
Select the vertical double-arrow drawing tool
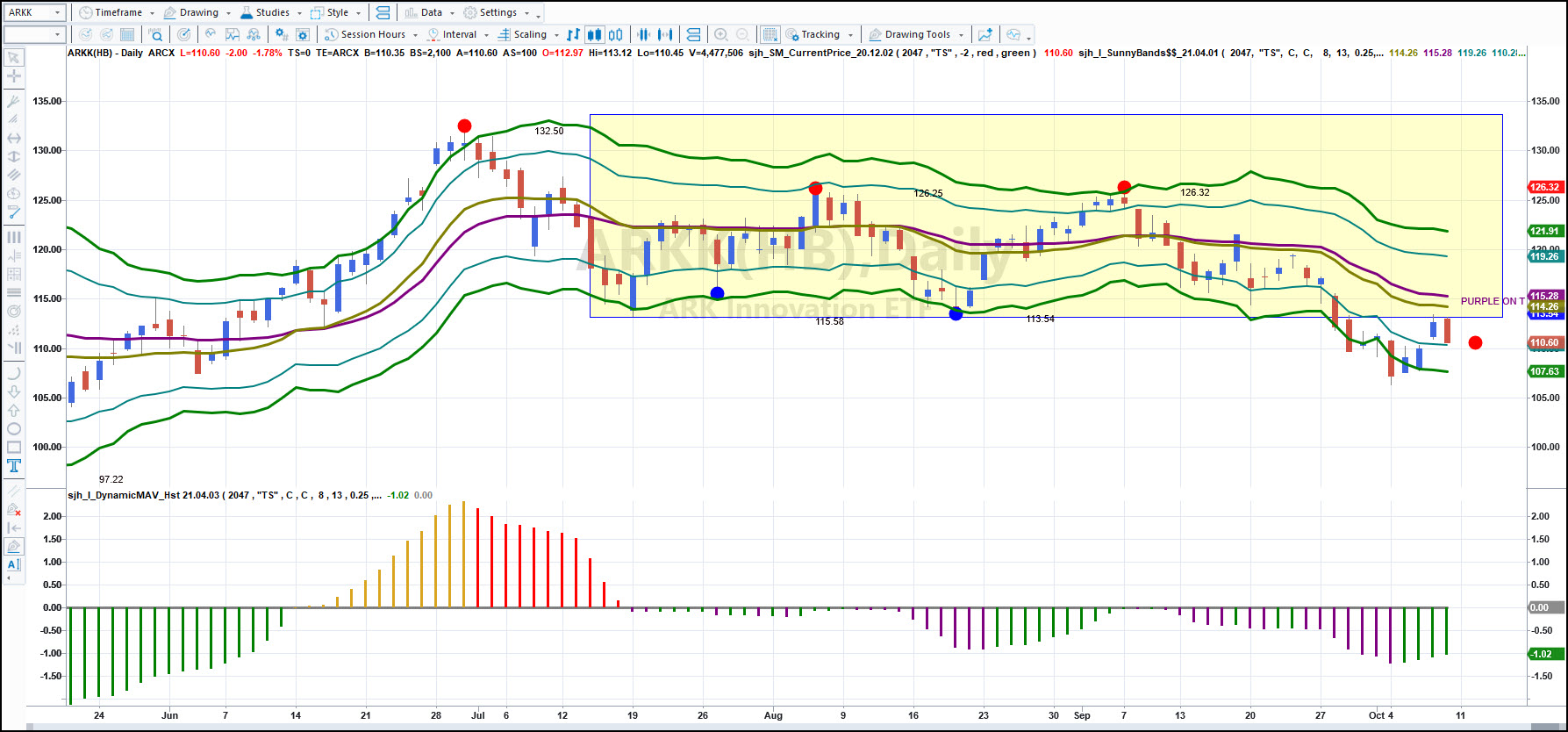(x=14, y=156)
